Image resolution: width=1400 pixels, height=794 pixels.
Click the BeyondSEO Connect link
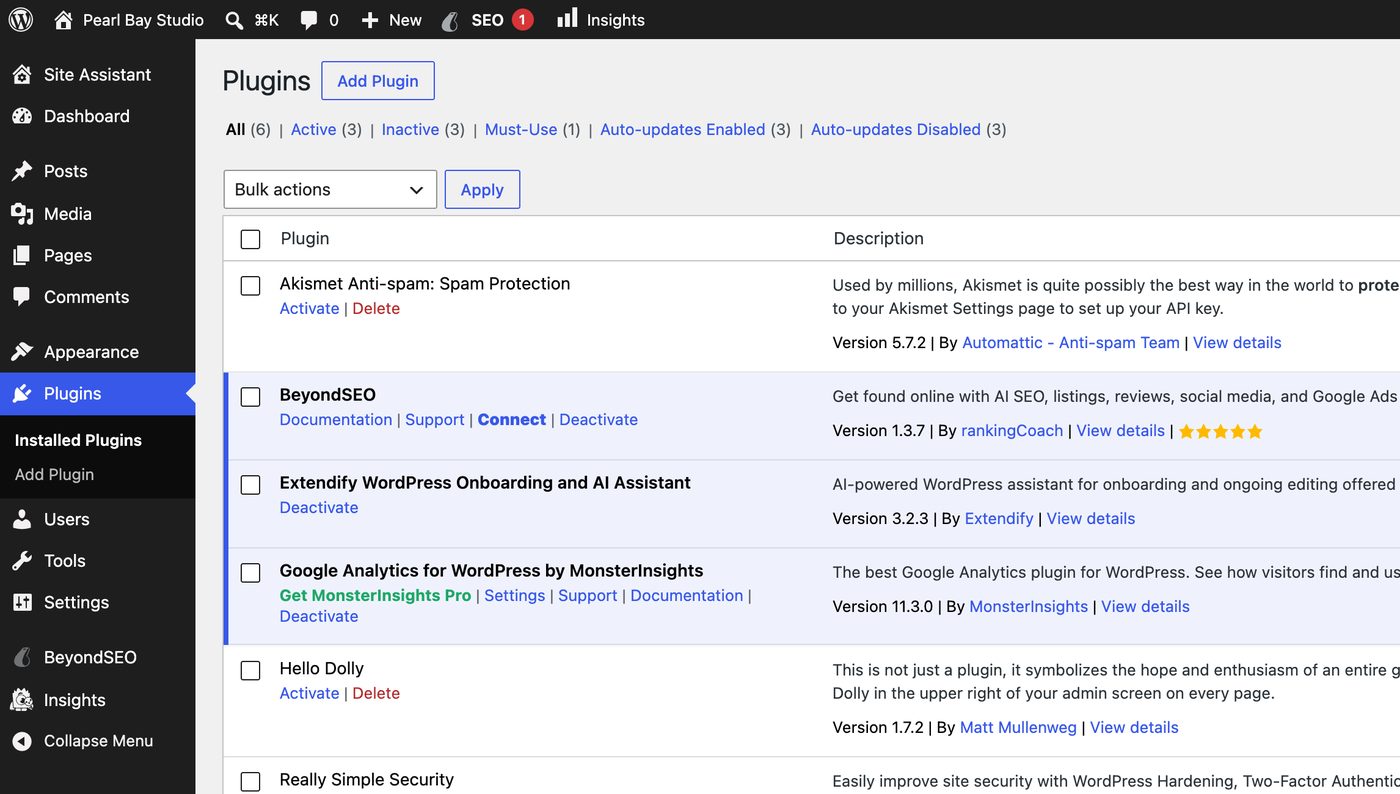point(512,419)
